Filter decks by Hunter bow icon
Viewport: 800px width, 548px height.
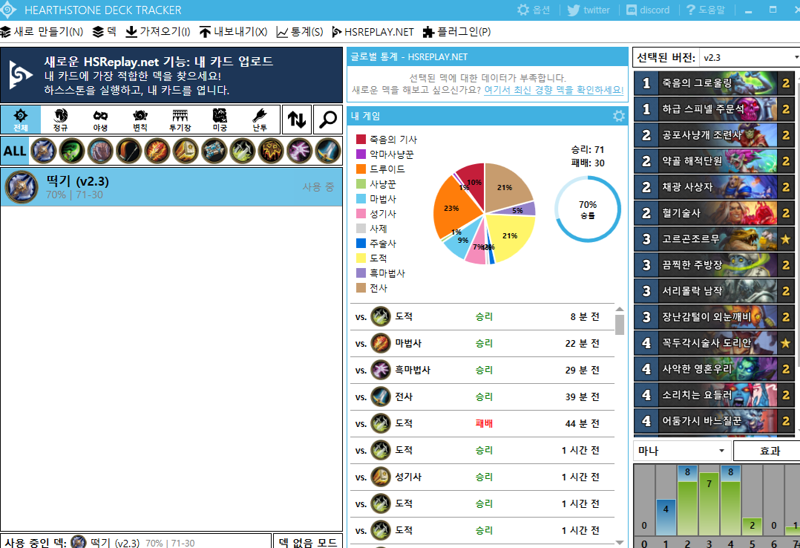coord(129,151)
